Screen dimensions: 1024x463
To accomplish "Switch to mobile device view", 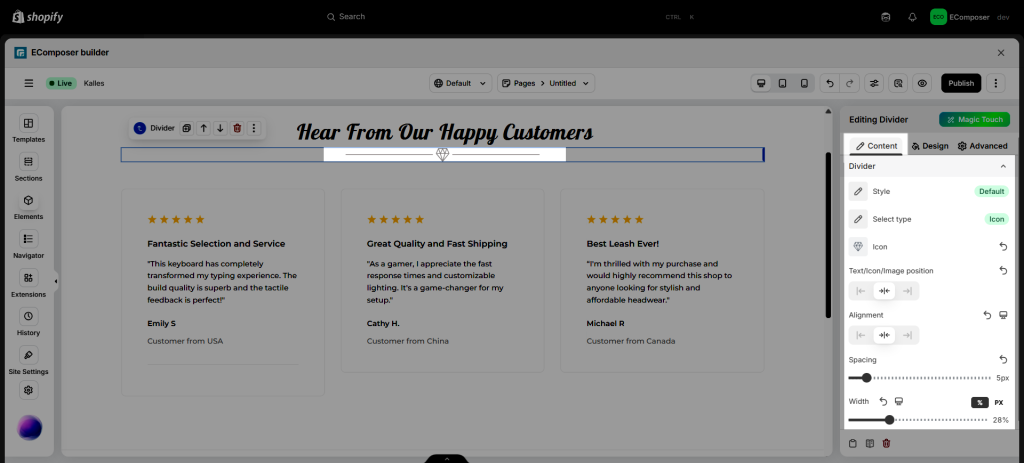I will [803, 83].
